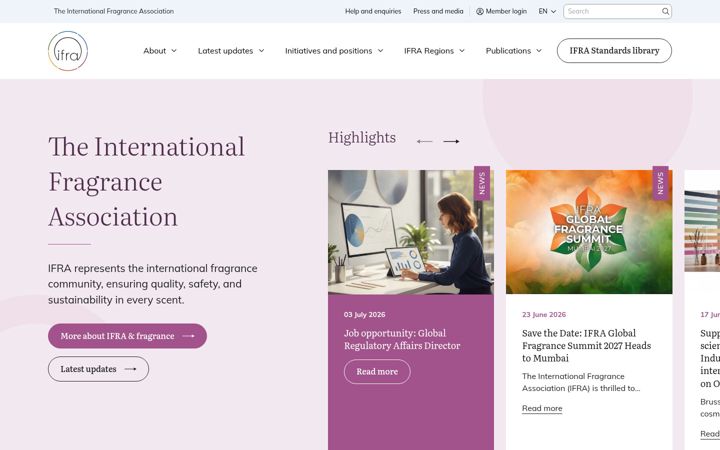The height and width of the screenshot is (450, 720).
Task: Click the 23 June 2026 date text
Action: click(544, 315)
